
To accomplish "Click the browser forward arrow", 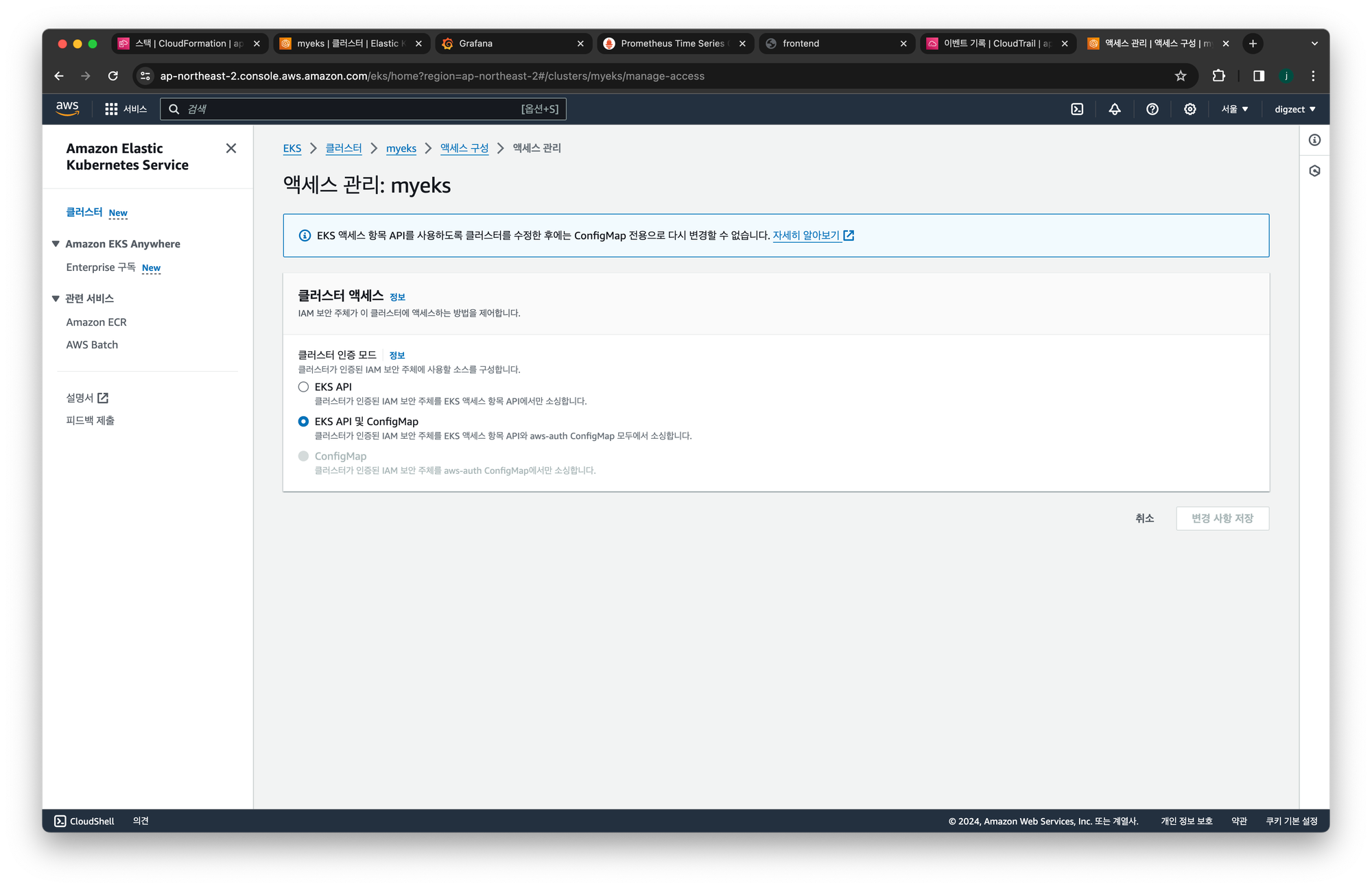I will [x=86, y=76].
